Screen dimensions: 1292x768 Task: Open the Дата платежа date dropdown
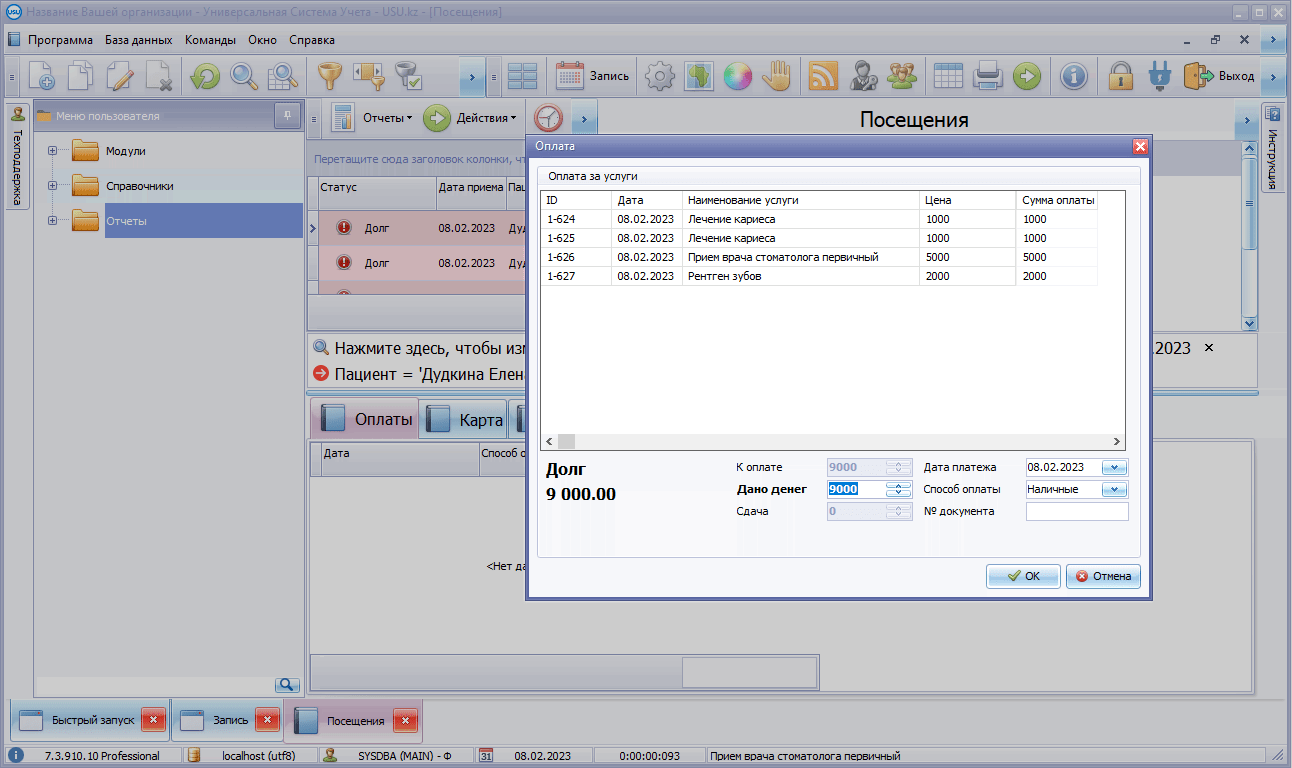(x=1114, y=467)
